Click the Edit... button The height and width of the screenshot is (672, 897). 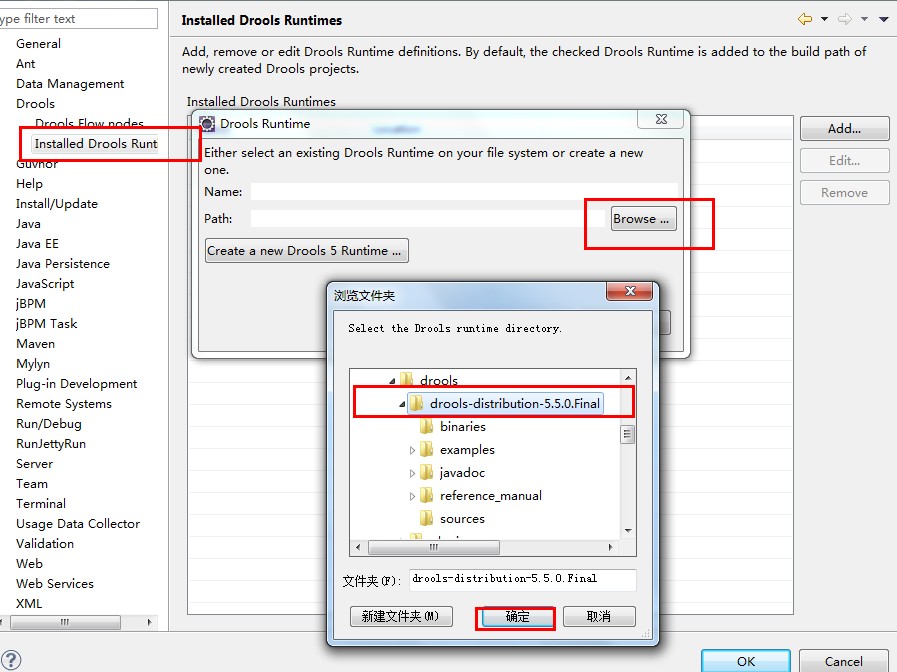844,161
